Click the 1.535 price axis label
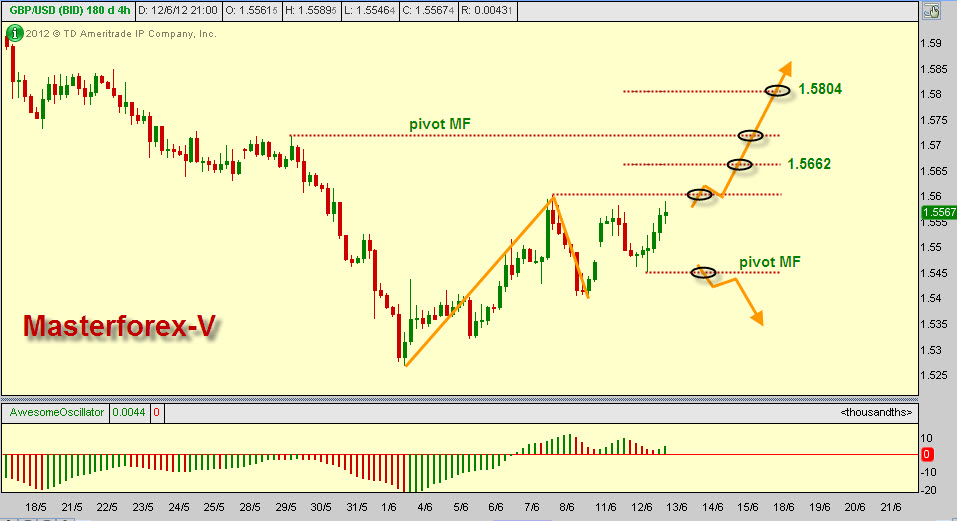Viewport: 957px width, 521px height. click(934, 324)
